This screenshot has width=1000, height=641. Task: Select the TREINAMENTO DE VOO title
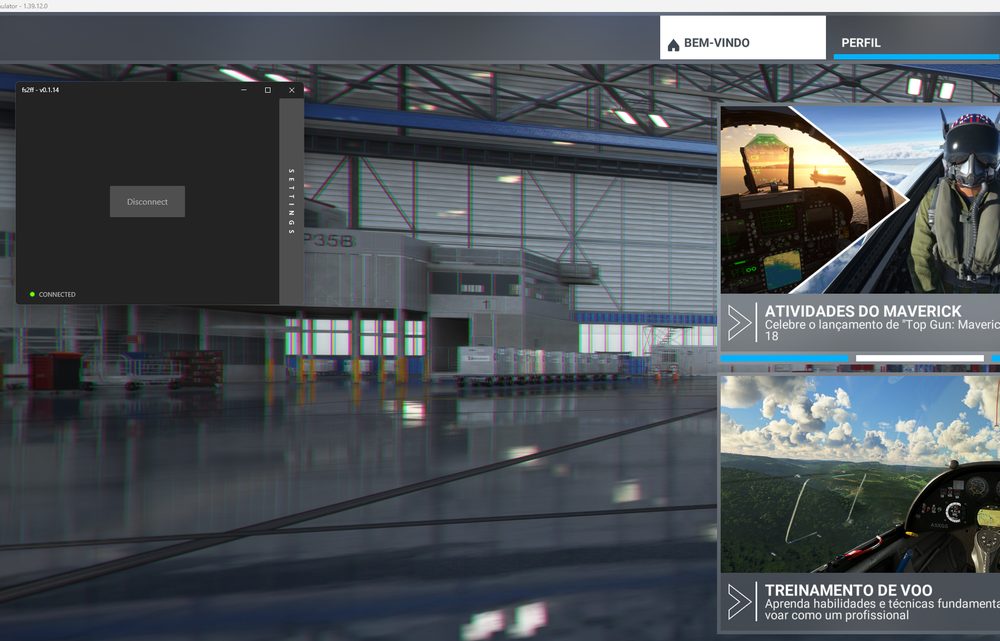[x=848, y=590]
